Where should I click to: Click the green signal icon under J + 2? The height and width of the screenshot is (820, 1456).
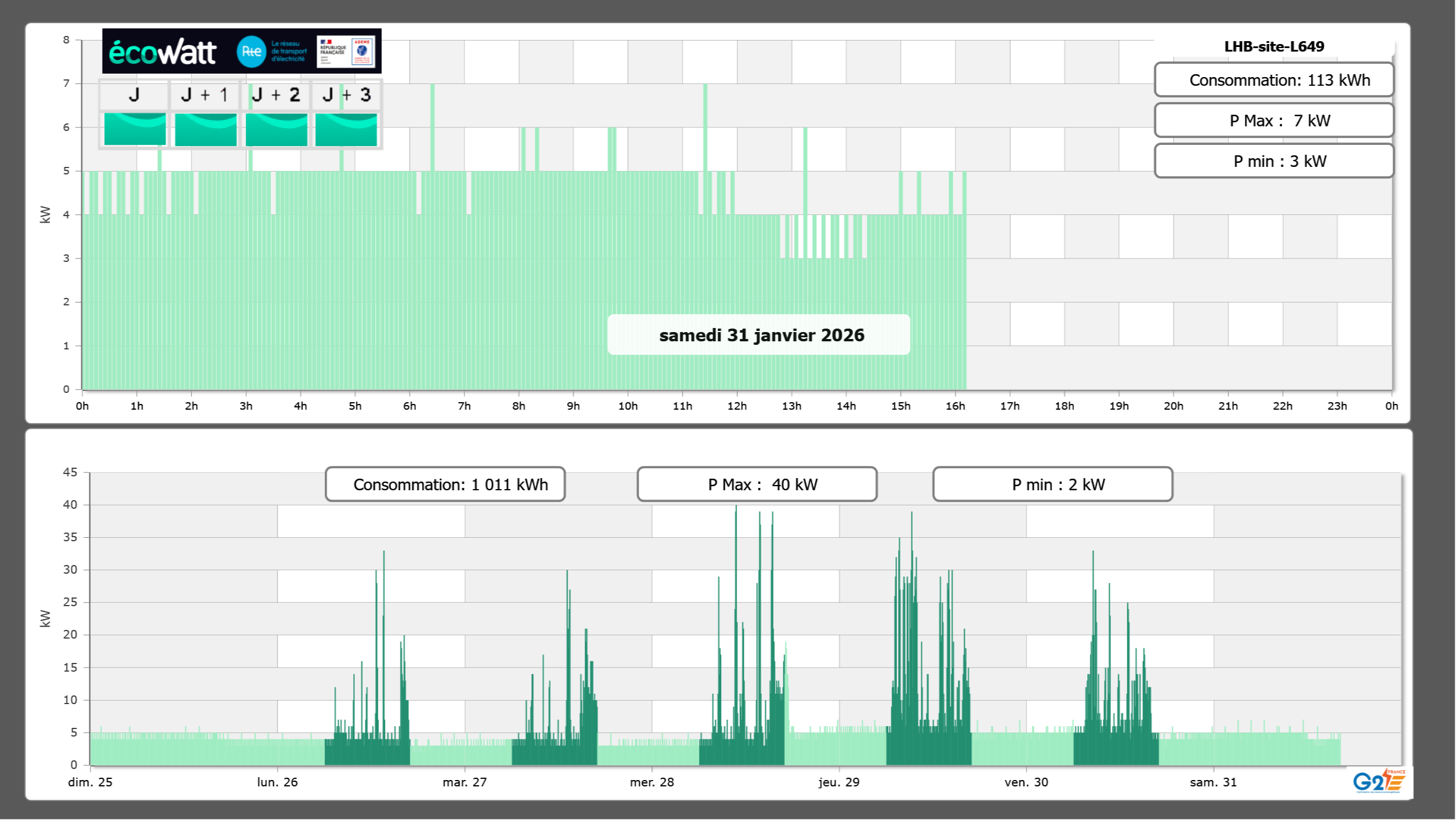point(276,129)
